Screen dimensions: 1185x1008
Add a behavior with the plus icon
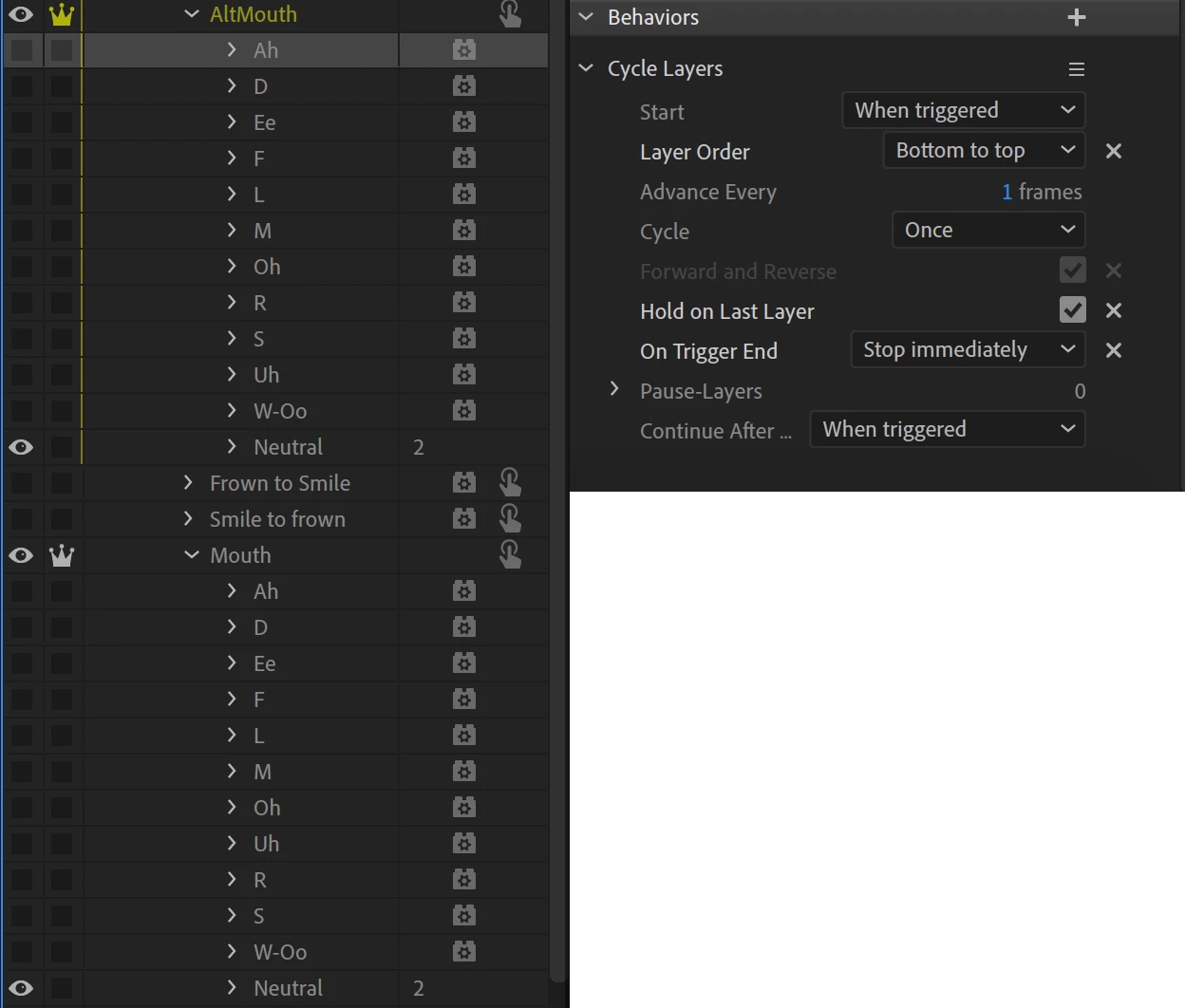click(1077, 17)
